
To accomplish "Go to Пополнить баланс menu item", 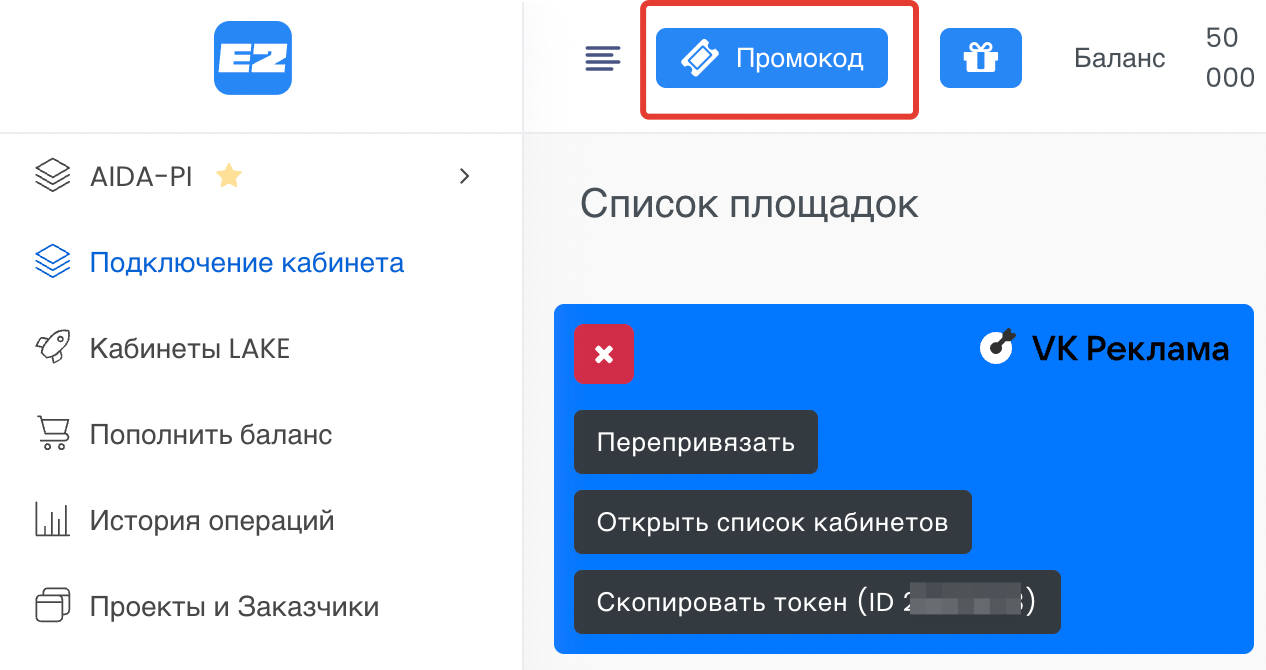I will pos(210,435).
